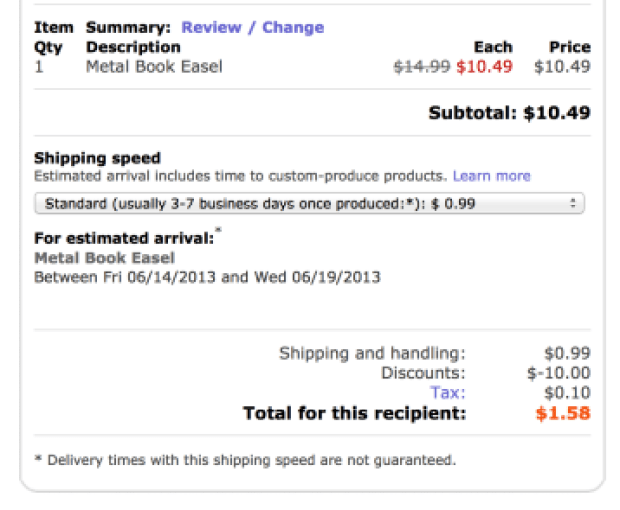
Task: Click the red $10.49 sale price
Action: click(x=484, y=67)
